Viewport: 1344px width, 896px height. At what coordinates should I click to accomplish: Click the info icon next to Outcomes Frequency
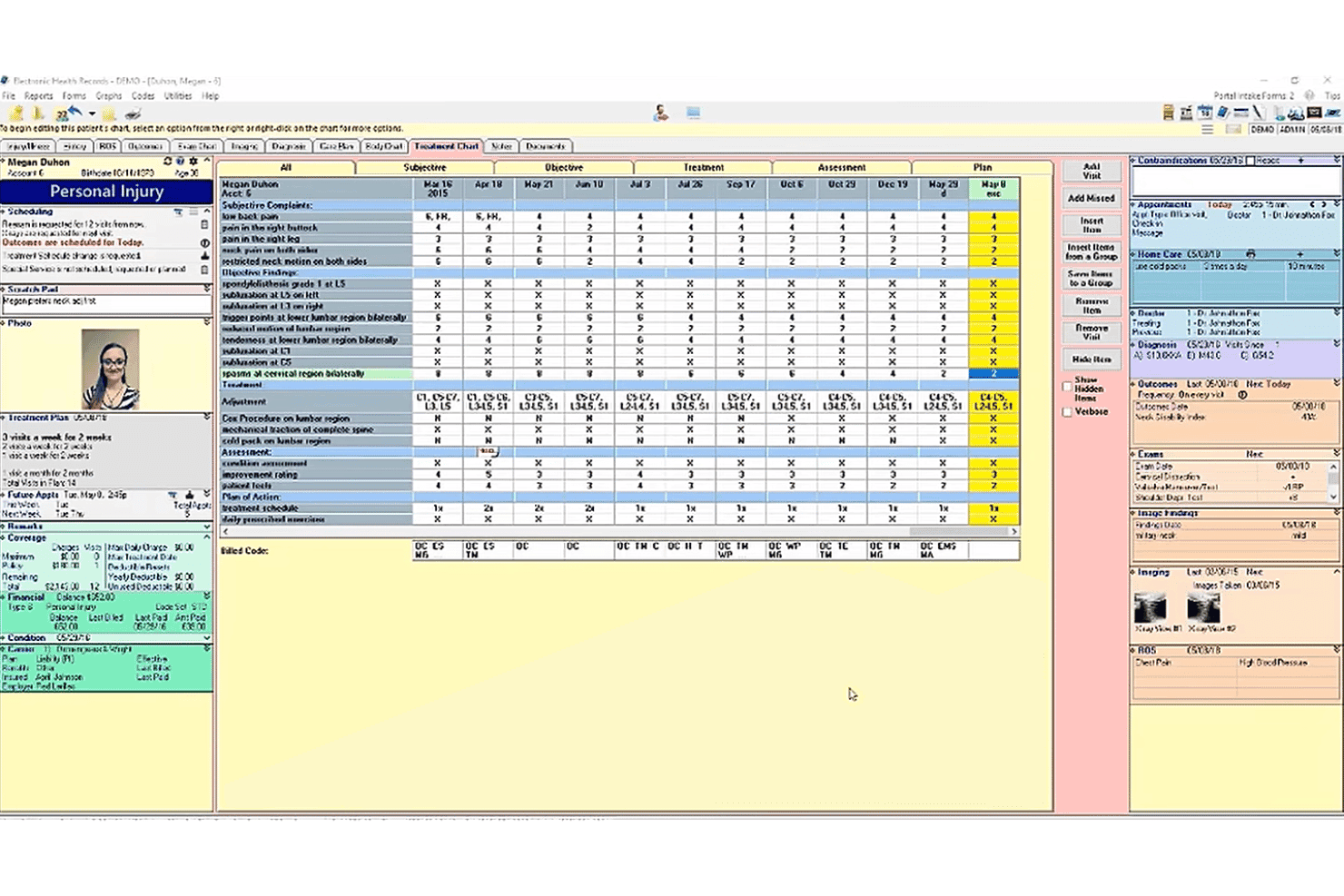1242,395
